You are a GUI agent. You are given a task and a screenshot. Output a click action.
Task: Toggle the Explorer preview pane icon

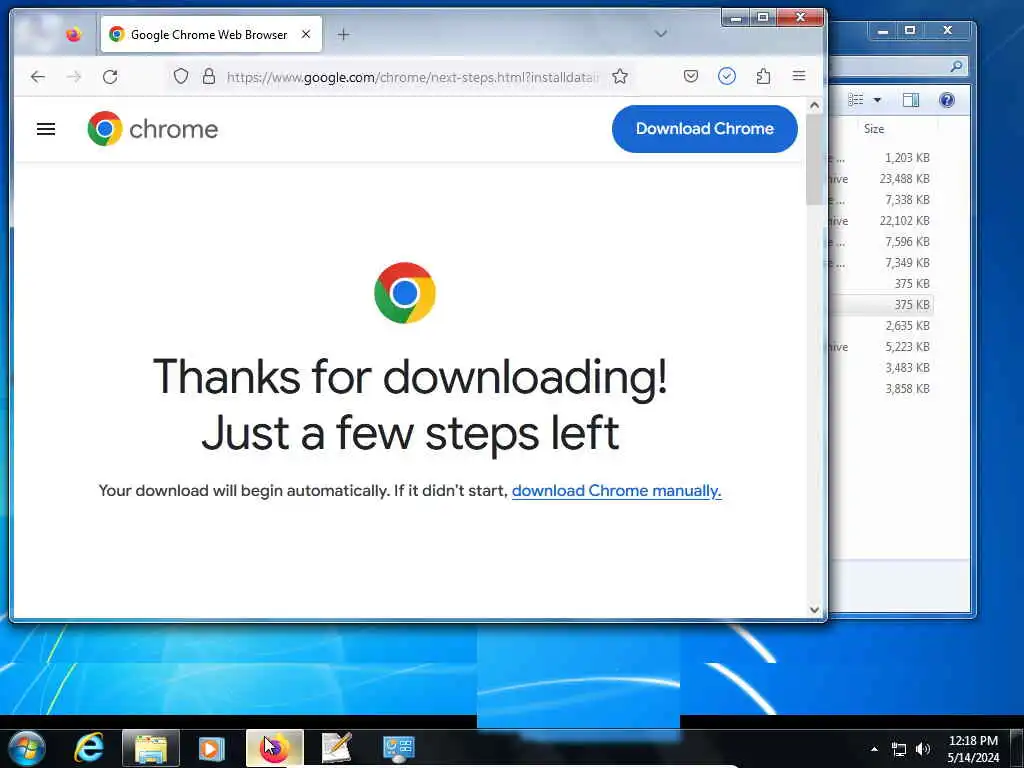pyautogui.click(x=910, y=100)
